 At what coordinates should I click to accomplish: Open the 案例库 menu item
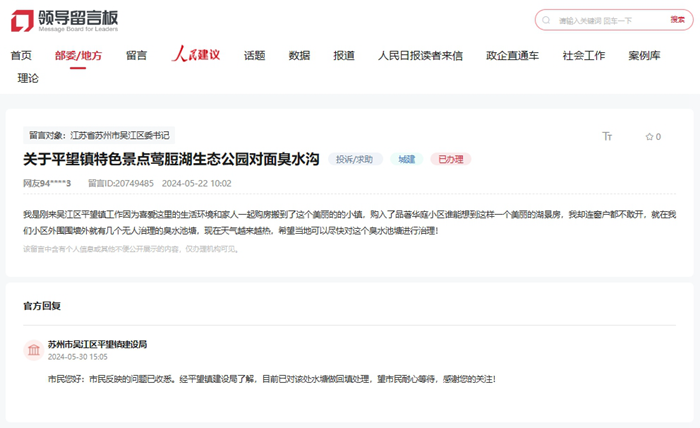tap(644, 55)
